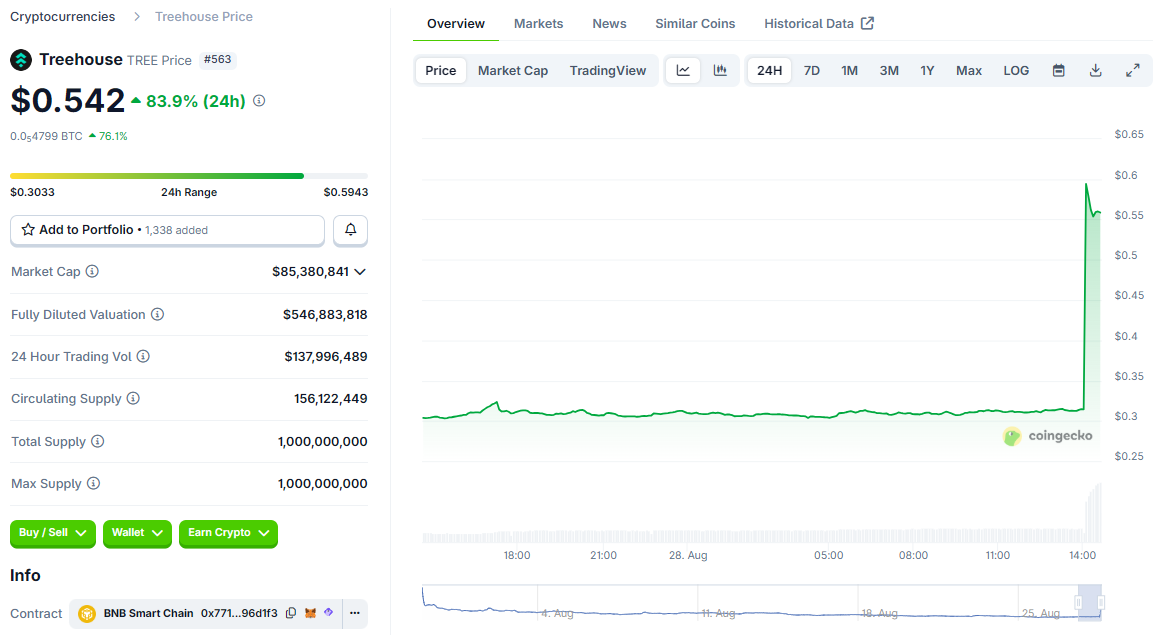Select the 1M time range
Viewport: 1164px width, 635px height.
pyautogui.click(x=849, y=71)
